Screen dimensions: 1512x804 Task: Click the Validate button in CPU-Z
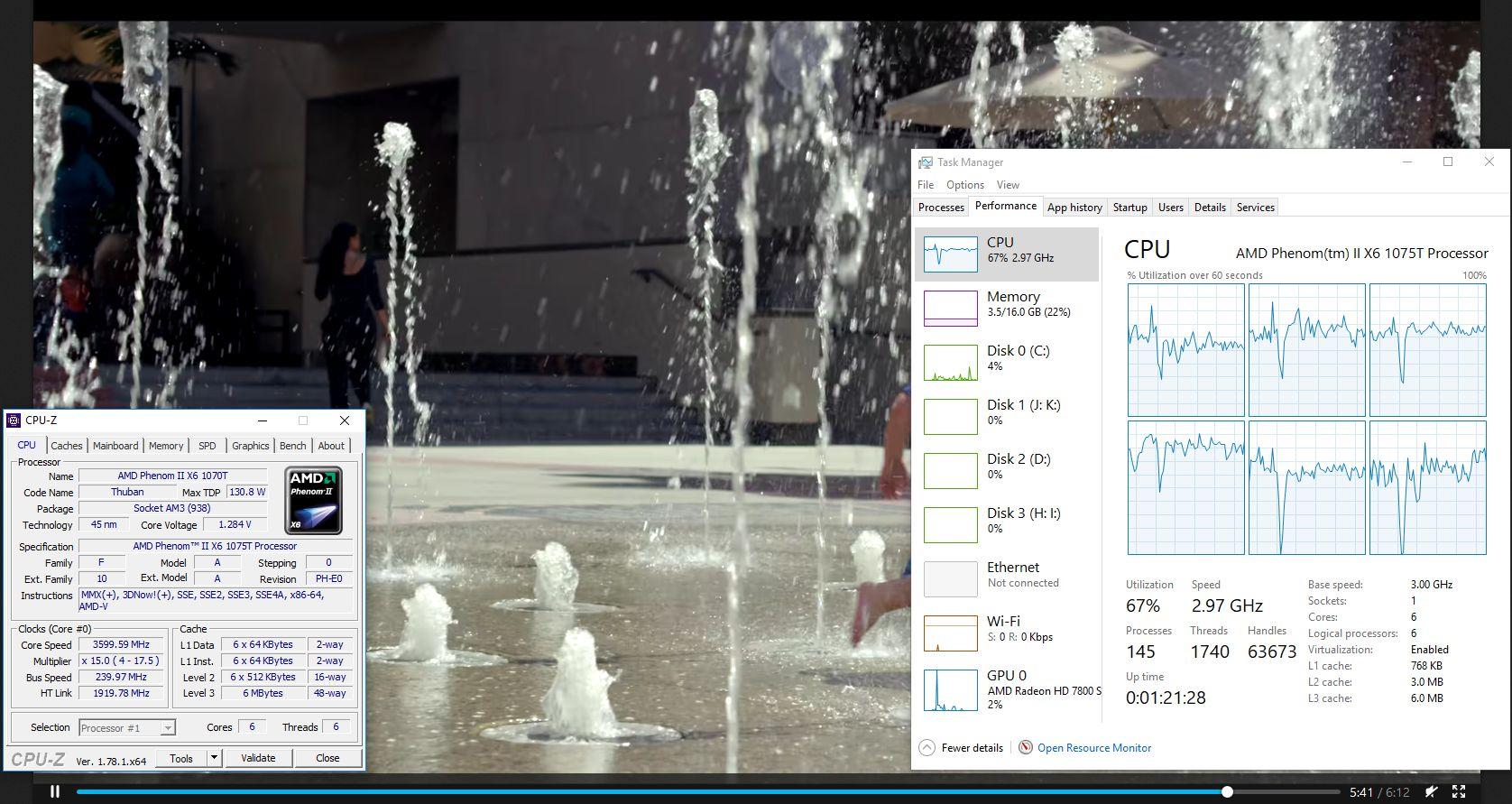coord(258,758)
